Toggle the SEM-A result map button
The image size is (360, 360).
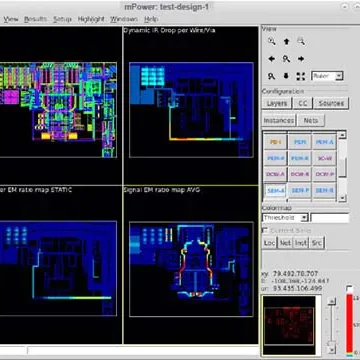click(x=276, y=191)
